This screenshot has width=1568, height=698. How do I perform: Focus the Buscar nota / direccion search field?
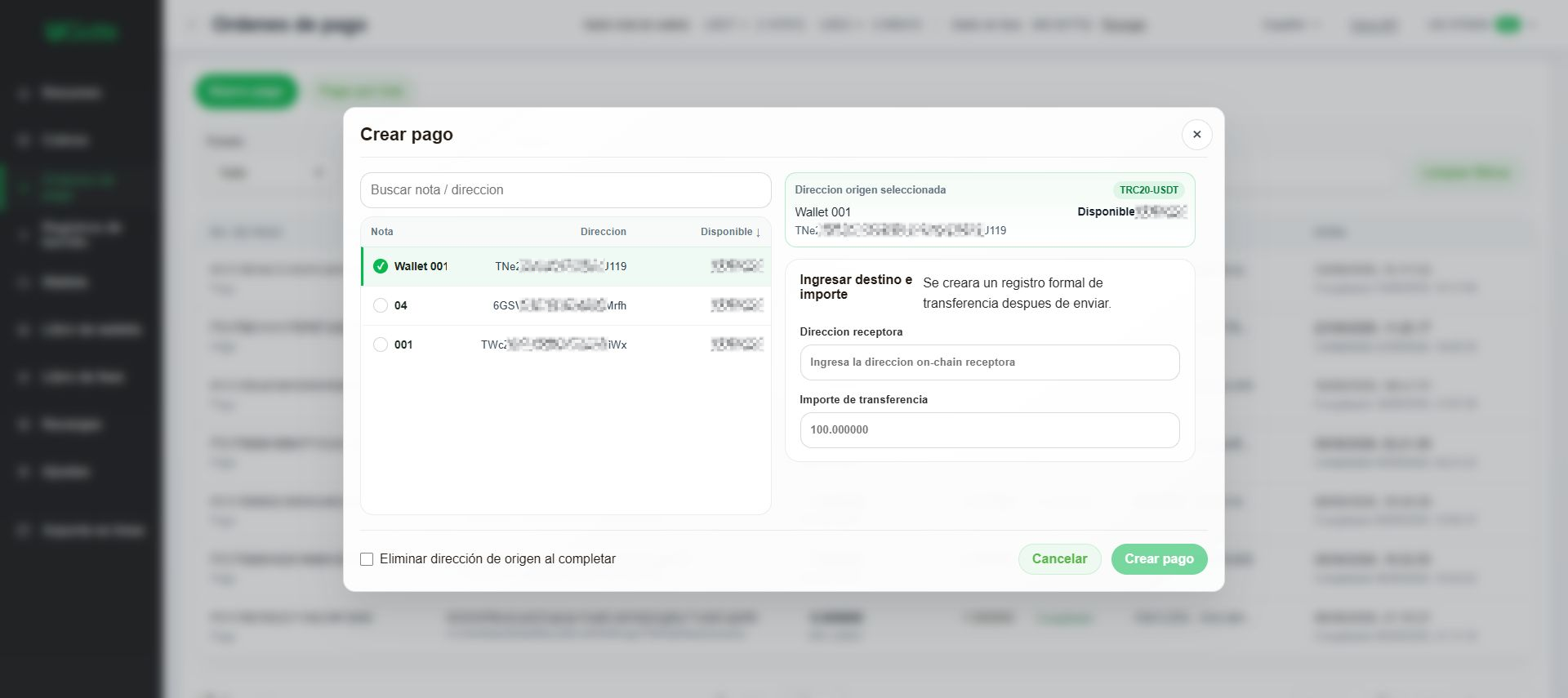[565, 190]
